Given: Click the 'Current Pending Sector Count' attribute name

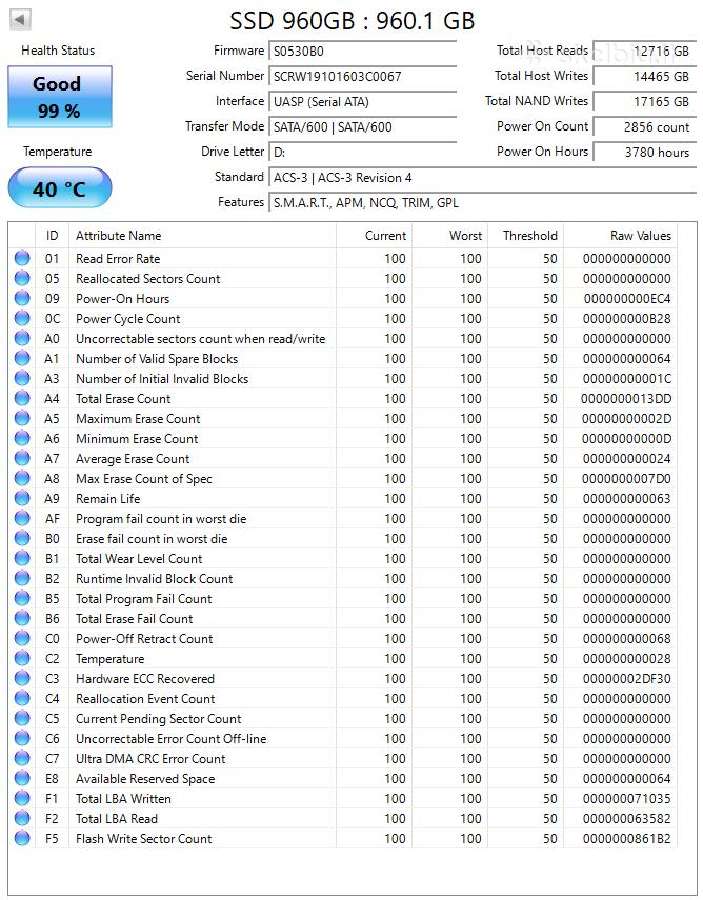Looking at the screenshot, I should click(158, 719).
